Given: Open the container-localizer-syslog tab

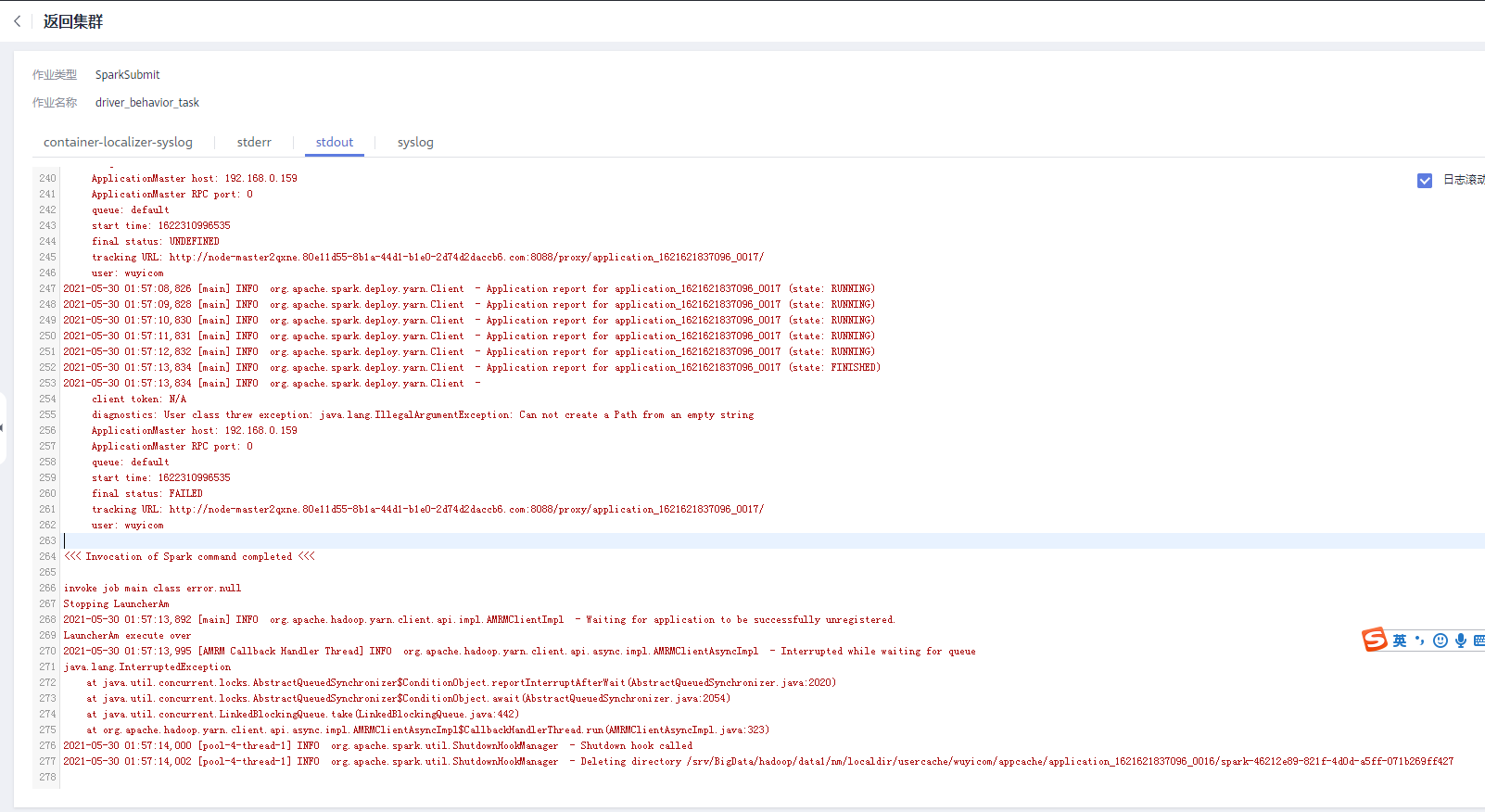Looking at the screenshot, I should [118, 142].
